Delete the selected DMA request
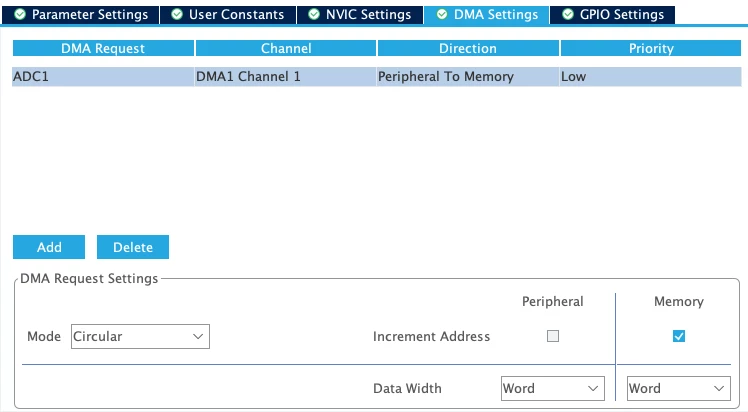 pos(133,247)
